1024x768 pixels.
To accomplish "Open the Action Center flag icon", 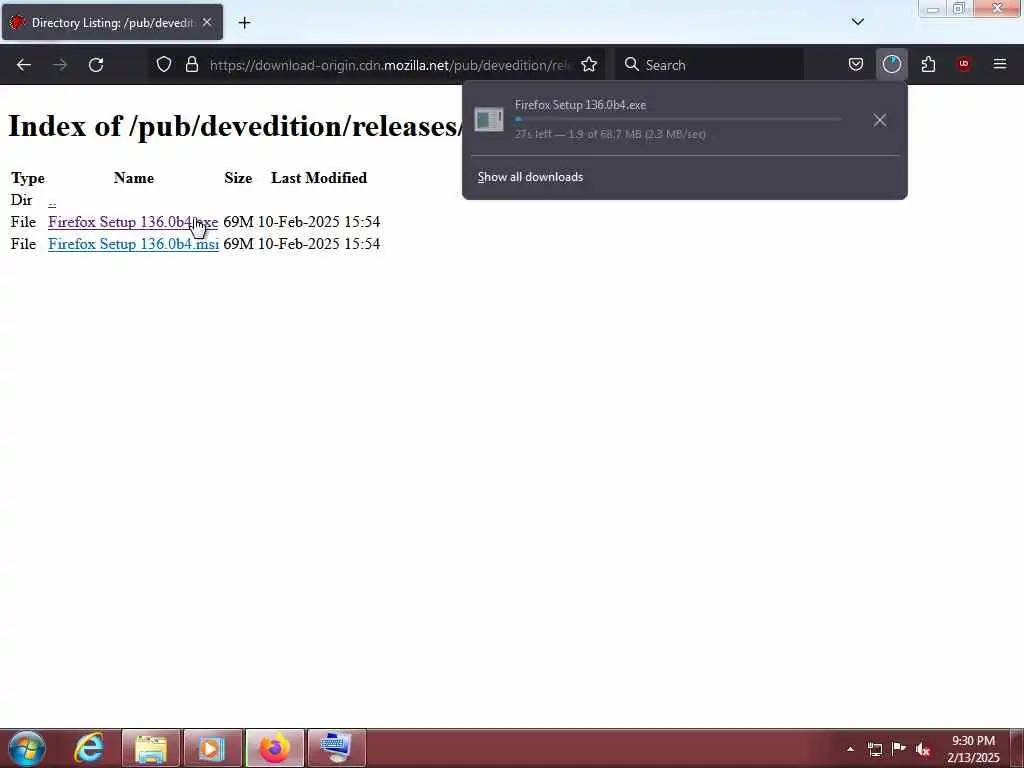I will 899,749.
